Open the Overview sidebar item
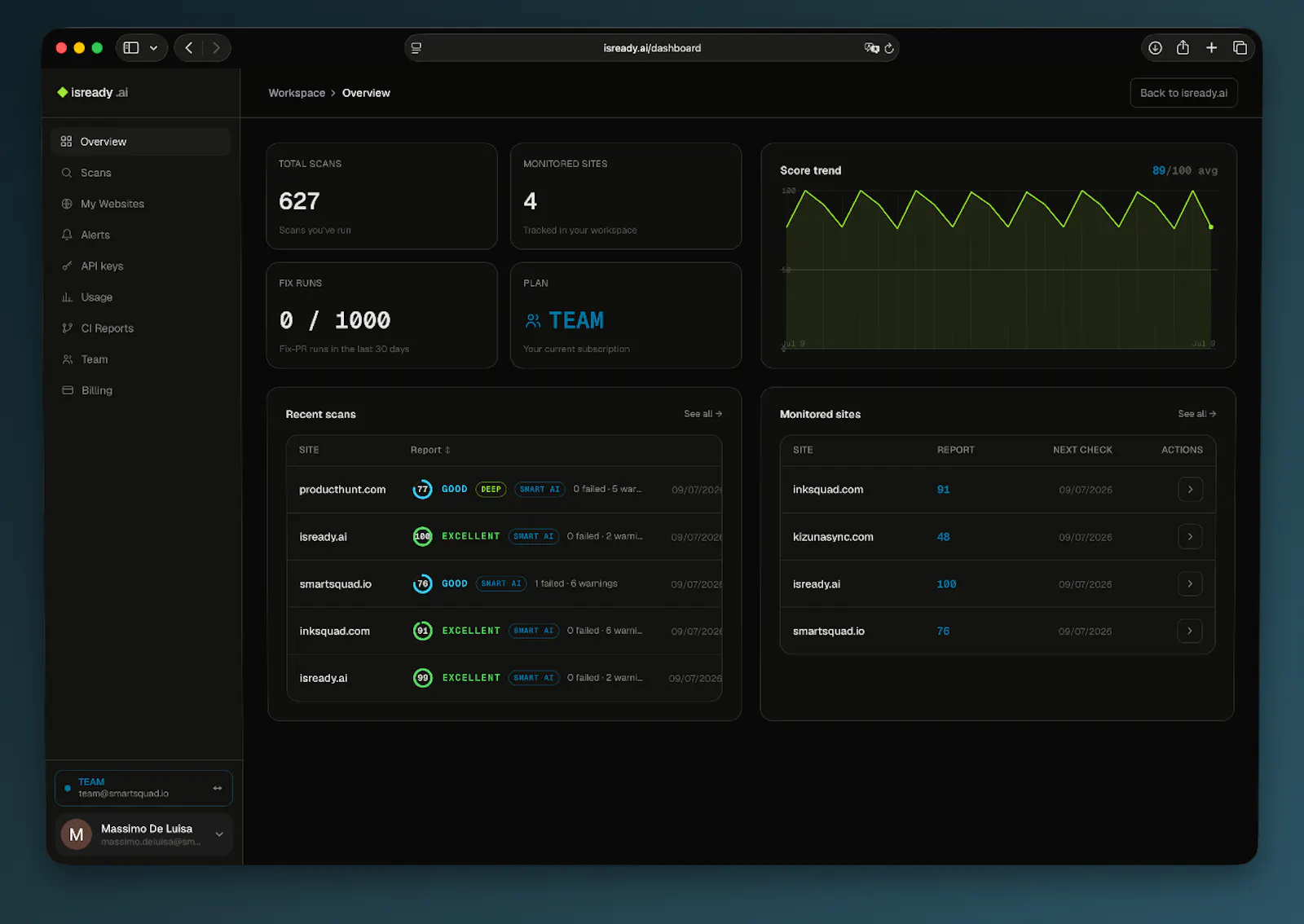Image resolution: width=1304 pixels, height=924 pixels. pos(140,142)
